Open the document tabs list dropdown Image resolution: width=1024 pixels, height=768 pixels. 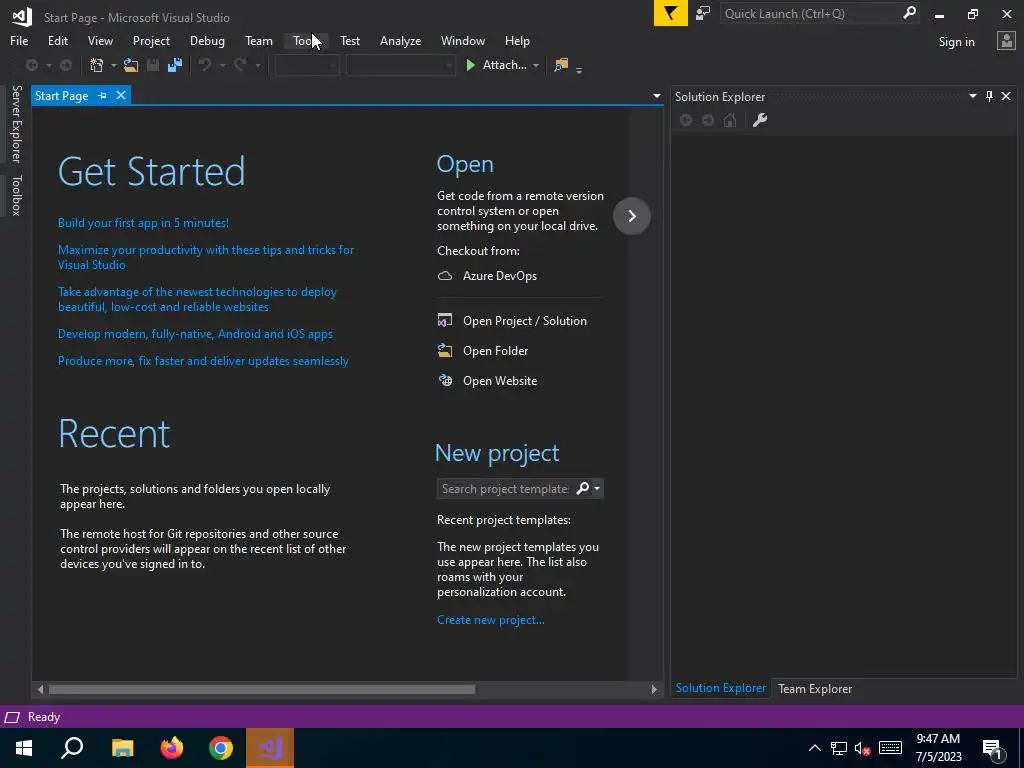pos(656,96)
